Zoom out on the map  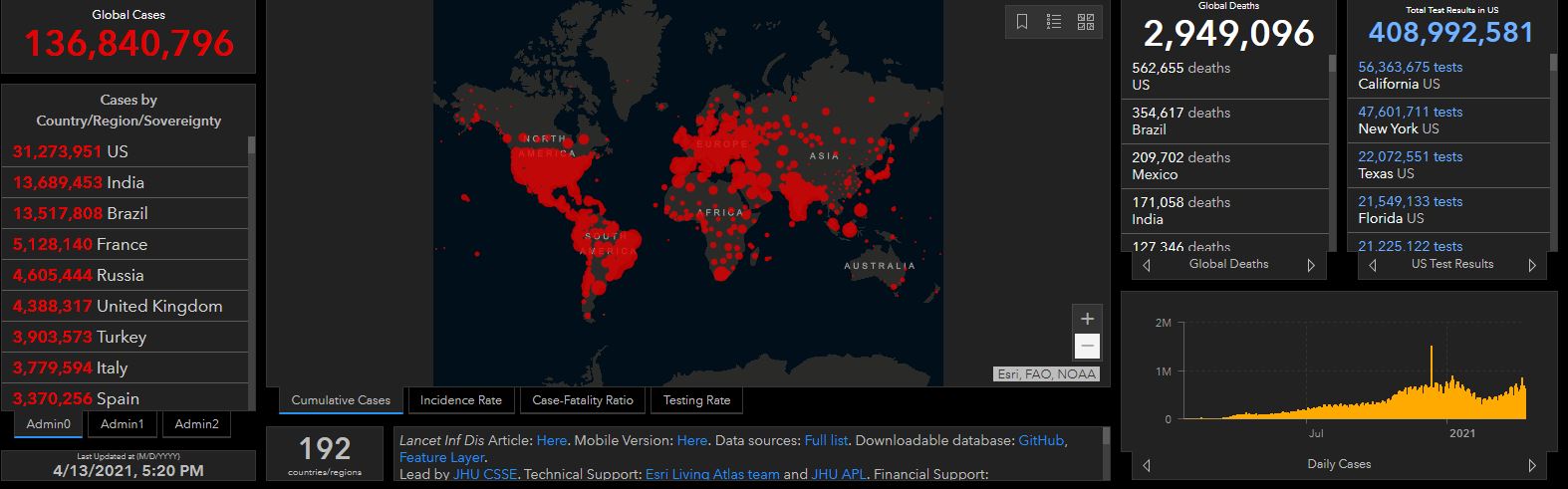tap(1087, 347)
